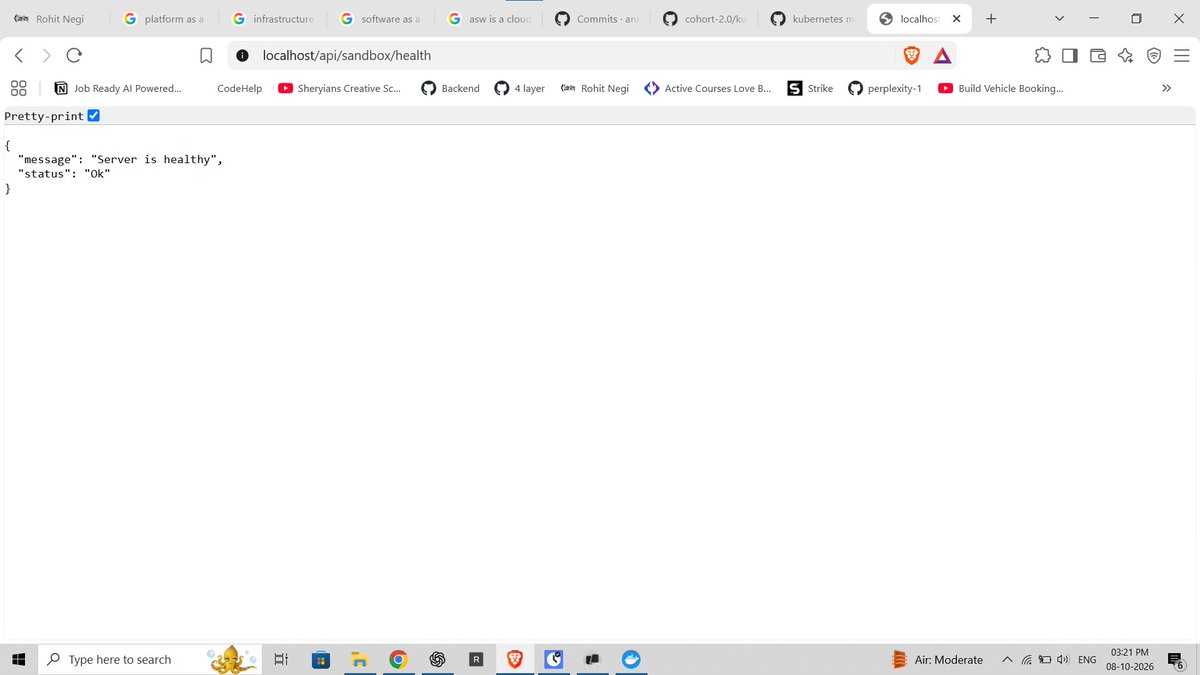The height and width of the screenshot is (675, 1200).
Task: Switch to the cohort-2.0 GitHub tab
Action: pos(704,19)
